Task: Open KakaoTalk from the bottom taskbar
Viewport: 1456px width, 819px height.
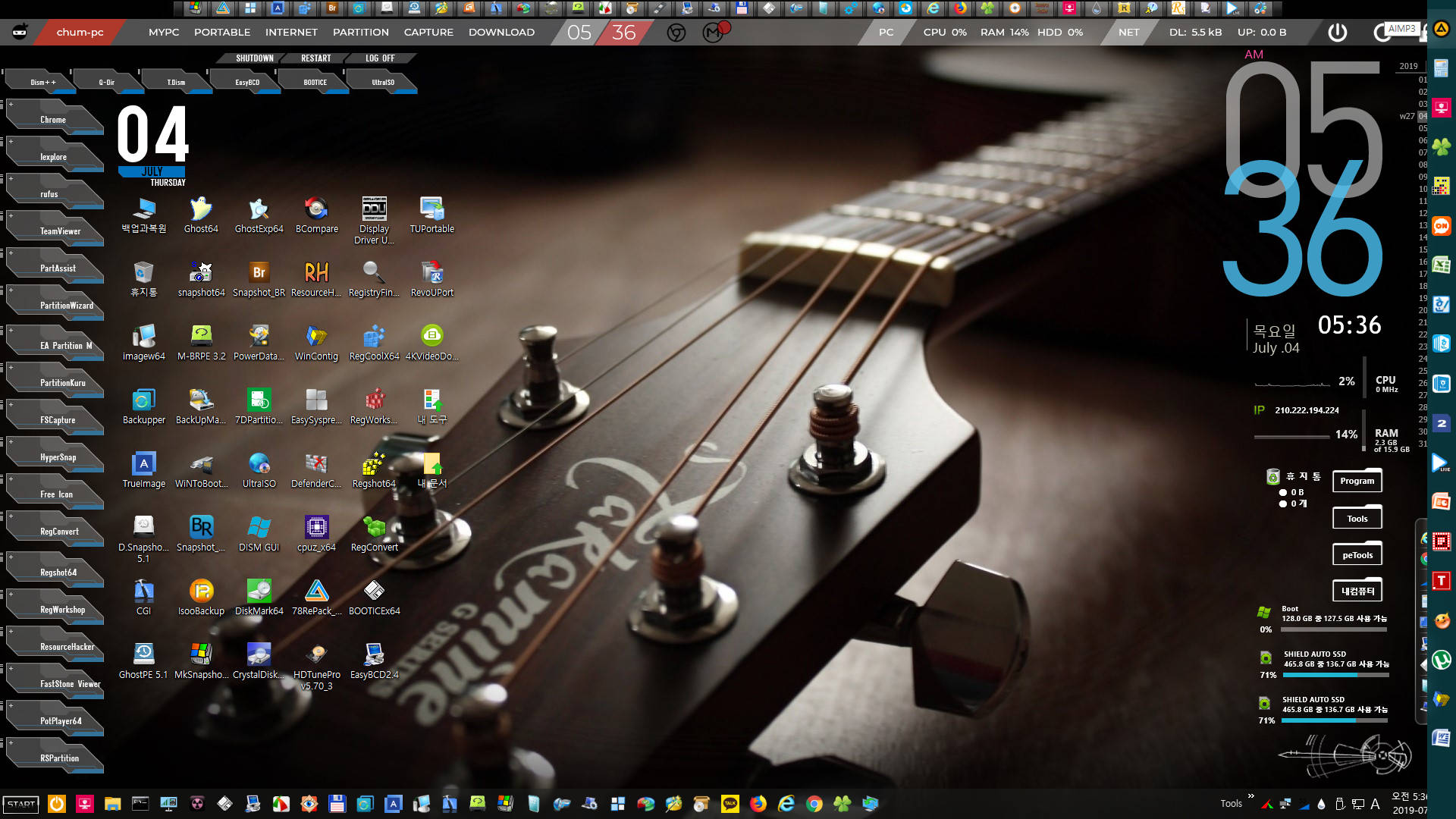Action: (730, 804)
